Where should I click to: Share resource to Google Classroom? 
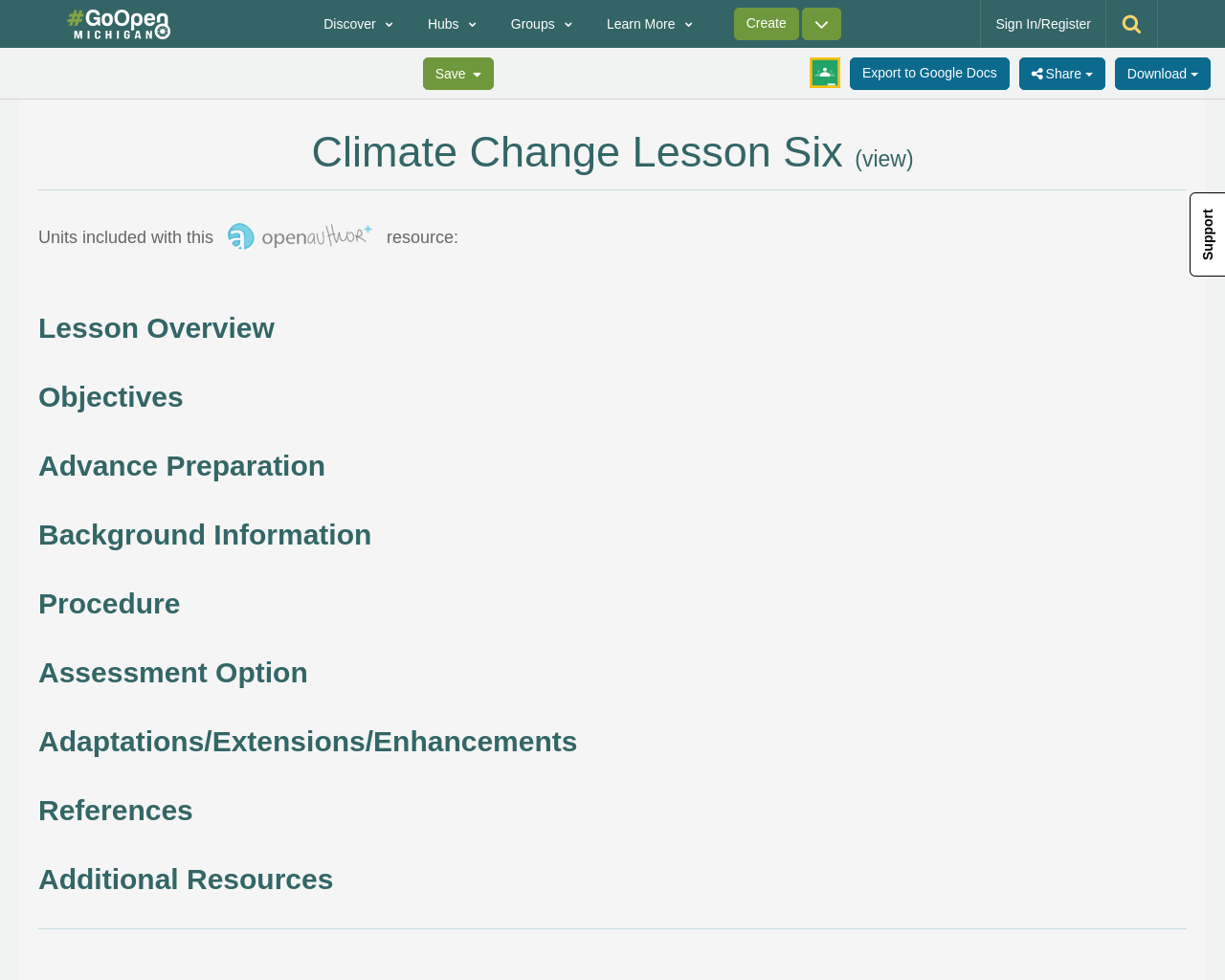(824, 72)
